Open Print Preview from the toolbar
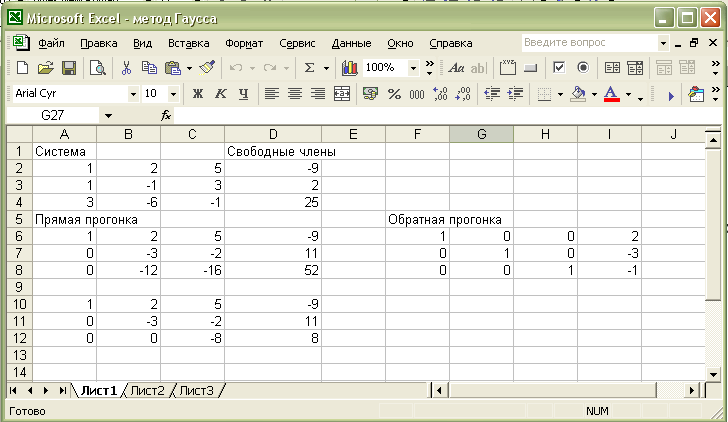Image resolution: width=728 pixels, height=422 pixels. point(98,68)
